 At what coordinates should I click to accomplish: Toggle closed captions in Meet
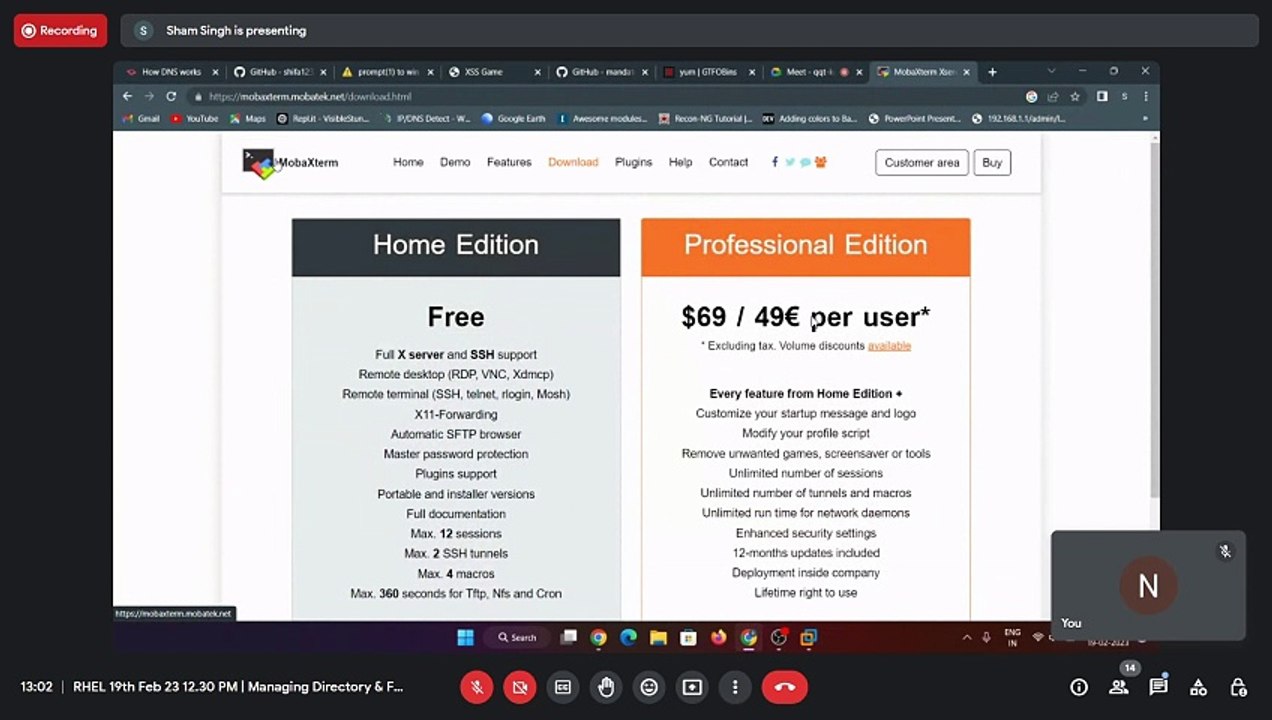[563, 687]
